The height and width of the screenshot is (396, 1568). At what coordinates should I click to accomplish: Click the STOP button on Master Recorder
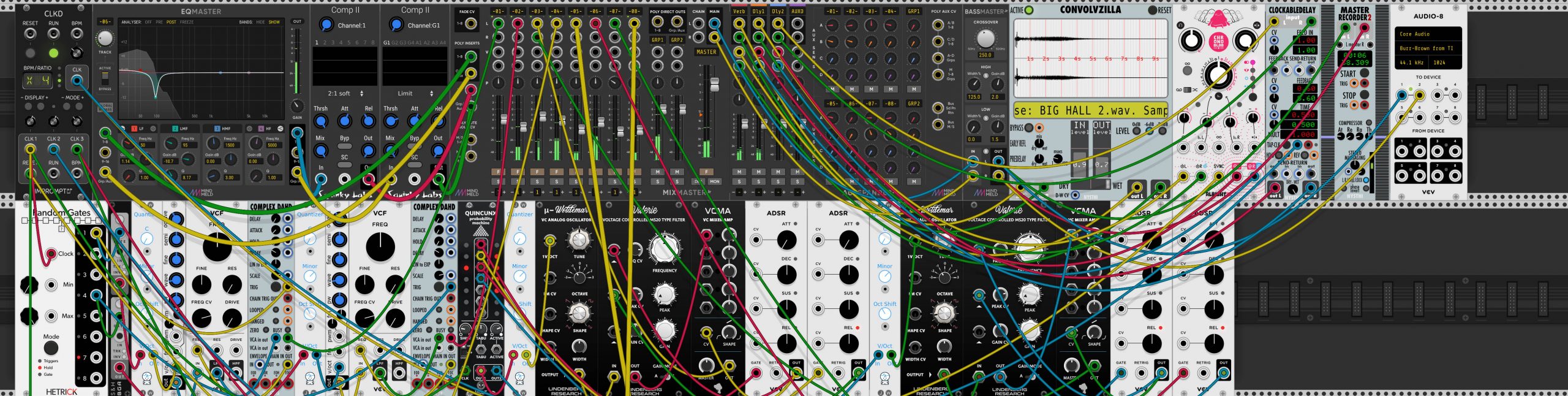point(1365,96)
